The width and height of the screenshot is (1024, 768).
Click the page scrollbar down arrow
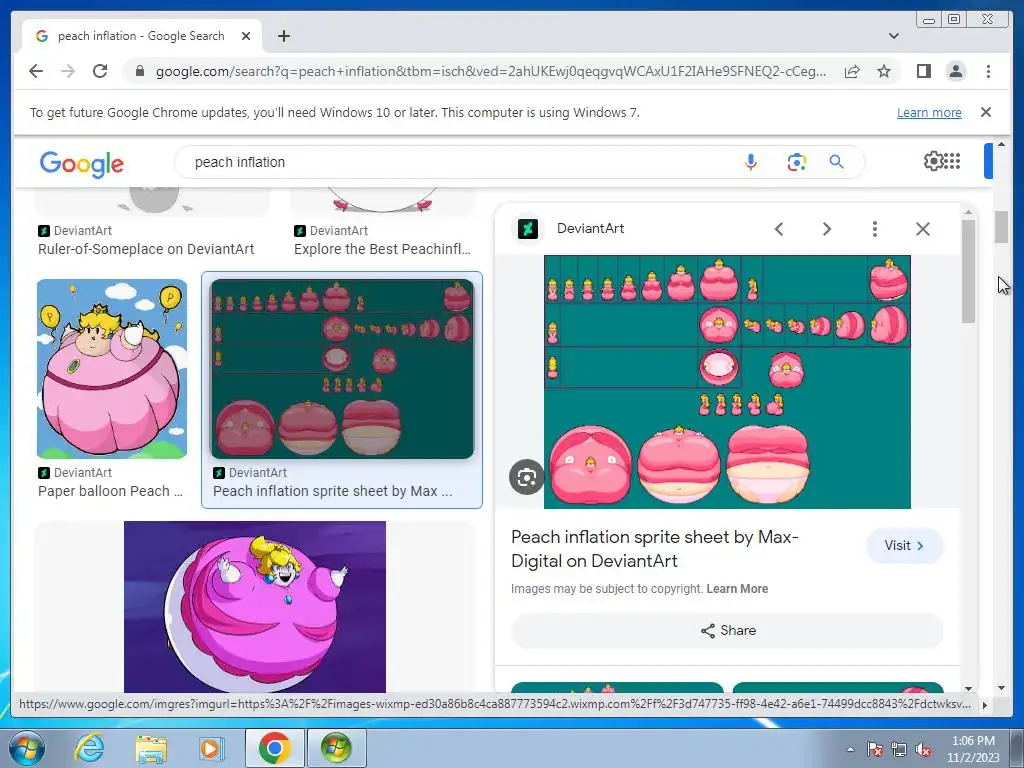coord(1002,688)
